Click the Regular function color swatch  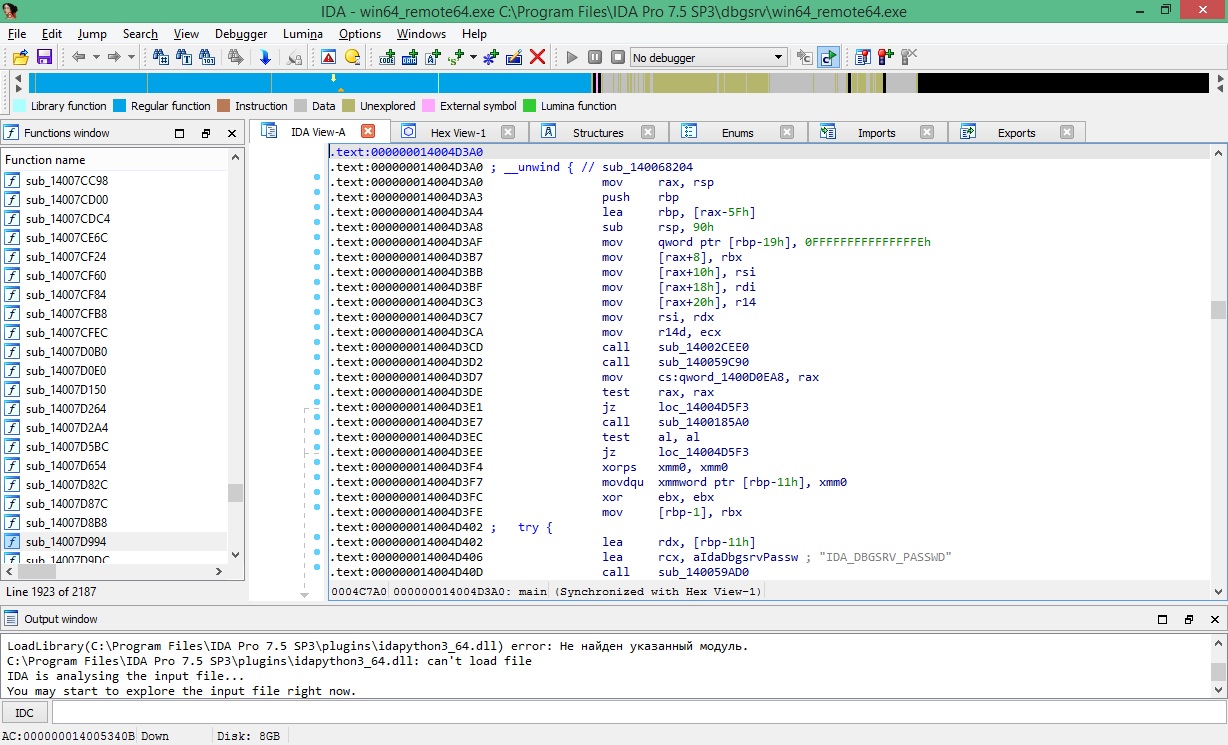pyautogui.click(x=120, y=106)
